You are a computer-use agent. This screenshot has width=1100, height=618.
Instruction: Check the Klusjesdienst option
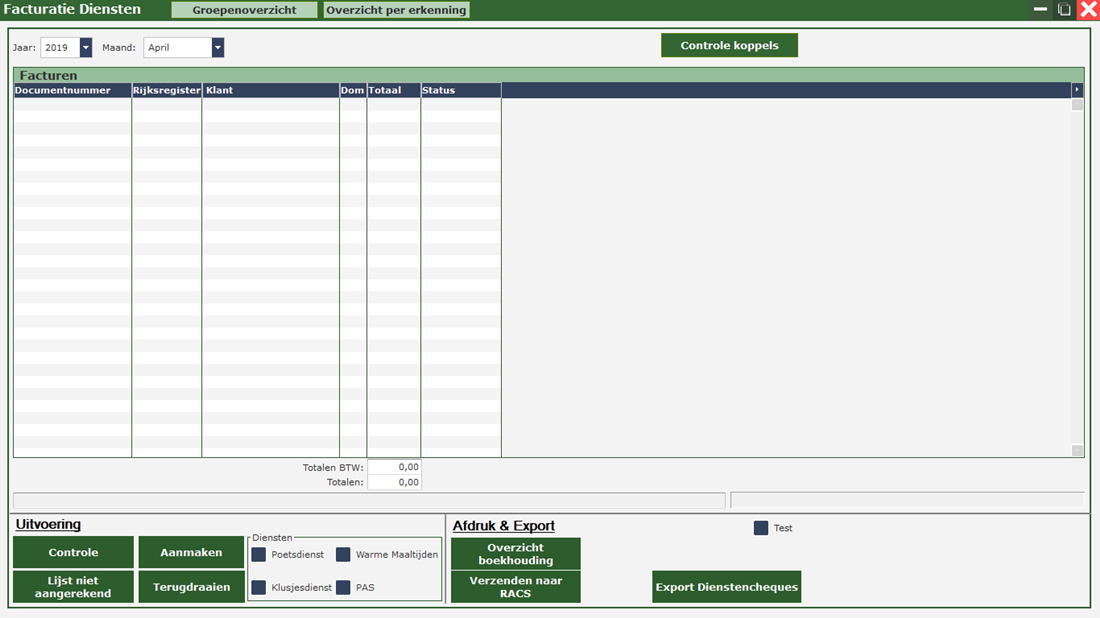pyautogui.click(x=259, y=588)
